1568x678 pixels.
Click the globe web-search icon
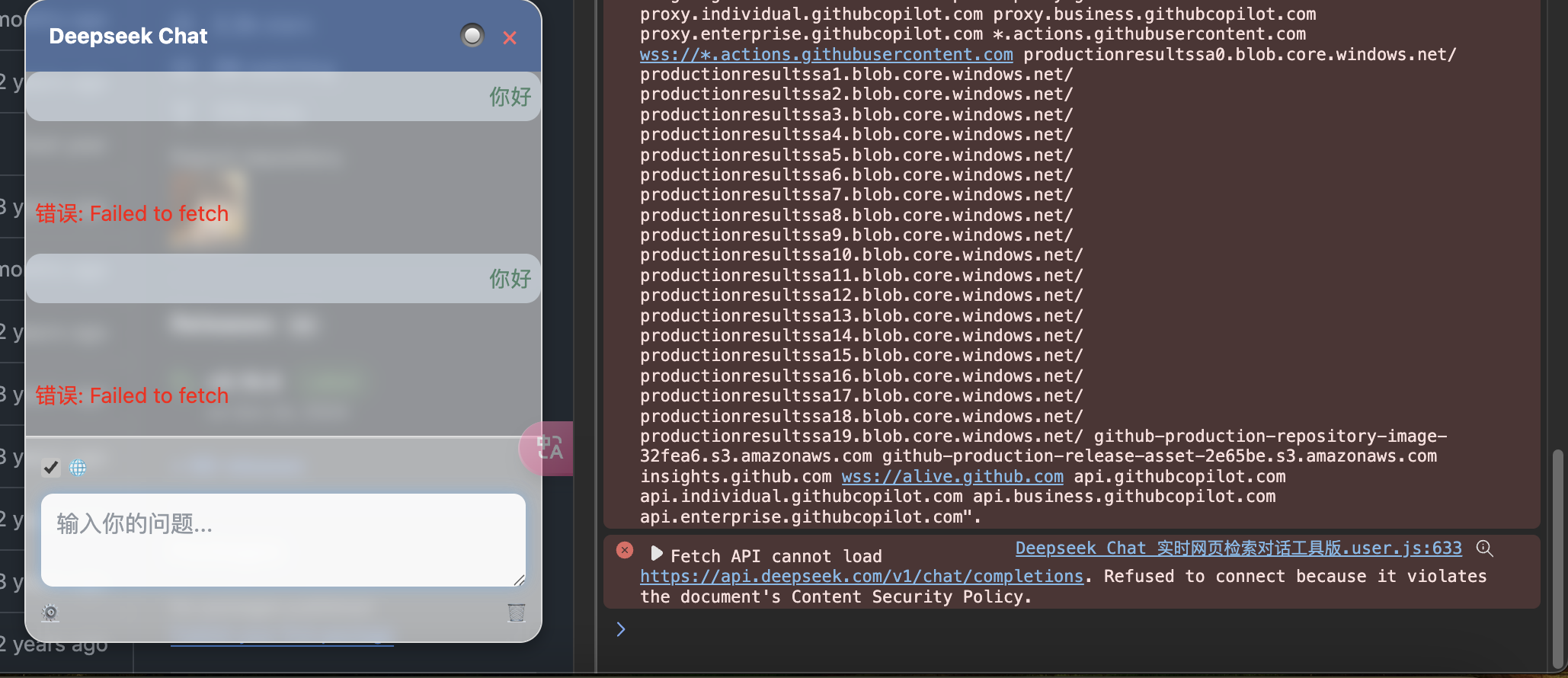click(78, 468)
